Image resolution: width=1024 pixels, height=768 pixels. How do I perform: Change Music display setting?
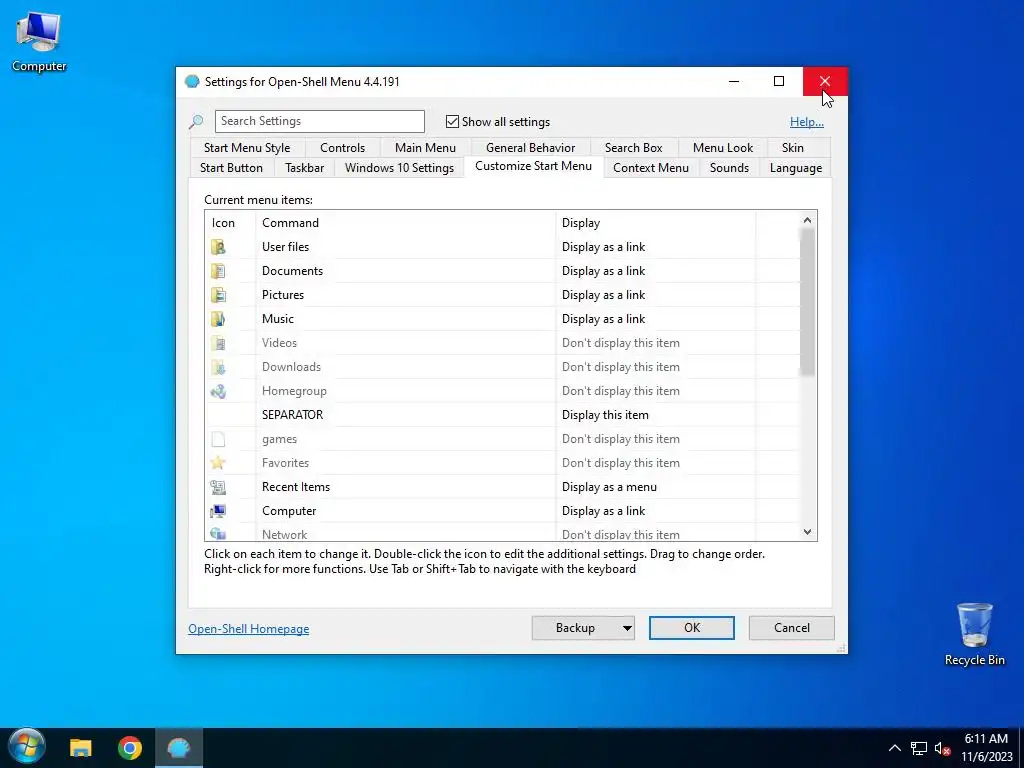603,319
